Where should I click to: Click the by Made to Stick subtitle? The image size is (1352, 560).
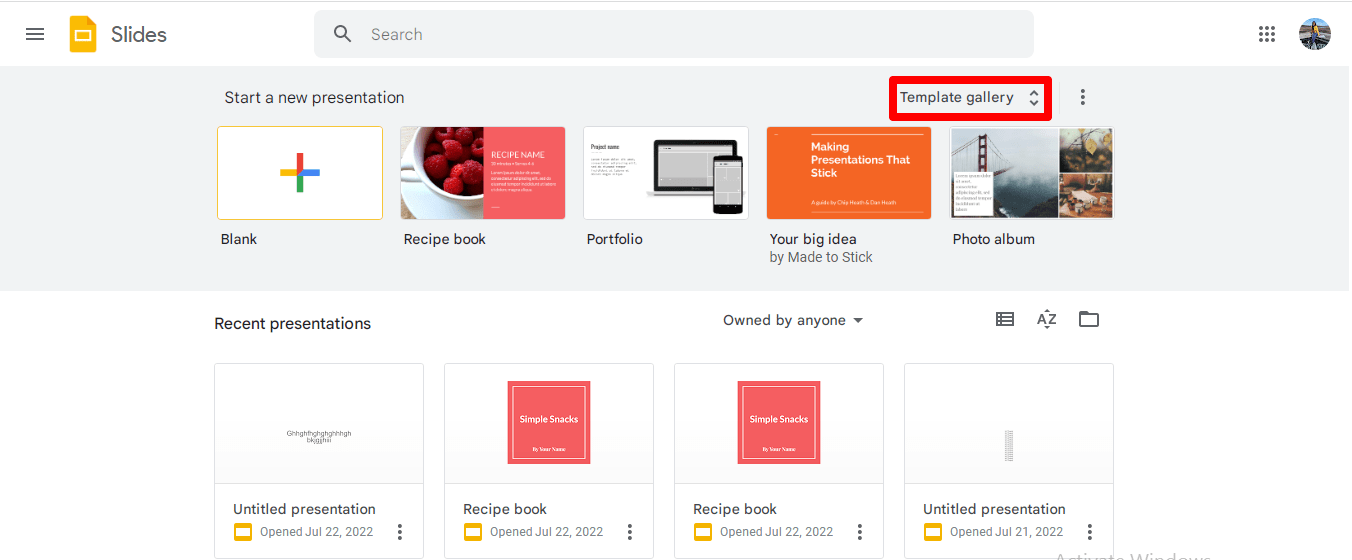pyautogui.click(x=821, y=257)
